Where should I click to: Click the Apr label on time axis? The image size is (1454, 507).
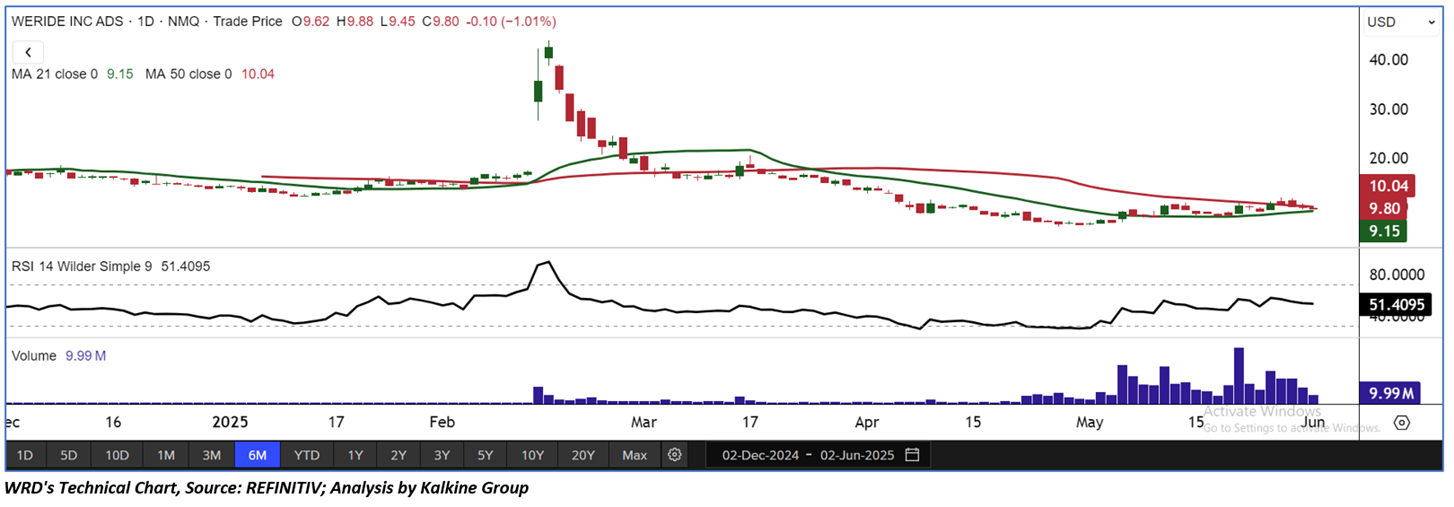(x=867, y=422)
